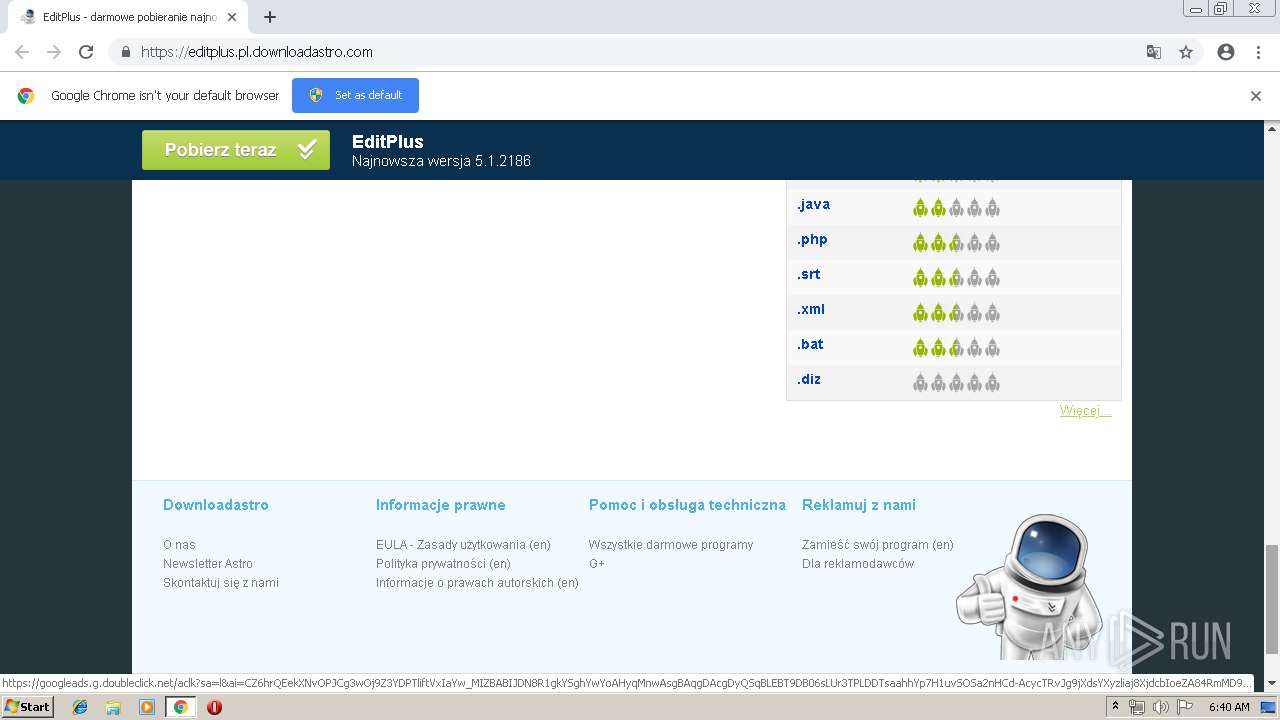Click the rocket rating icons for .xml
Image resolution: width=1280 pixels, height=720 pixels.
click(956, 312)
